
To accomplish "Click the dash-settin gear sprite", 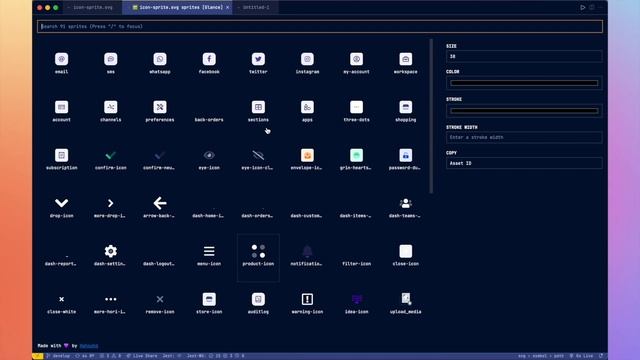I will point(111,251).
